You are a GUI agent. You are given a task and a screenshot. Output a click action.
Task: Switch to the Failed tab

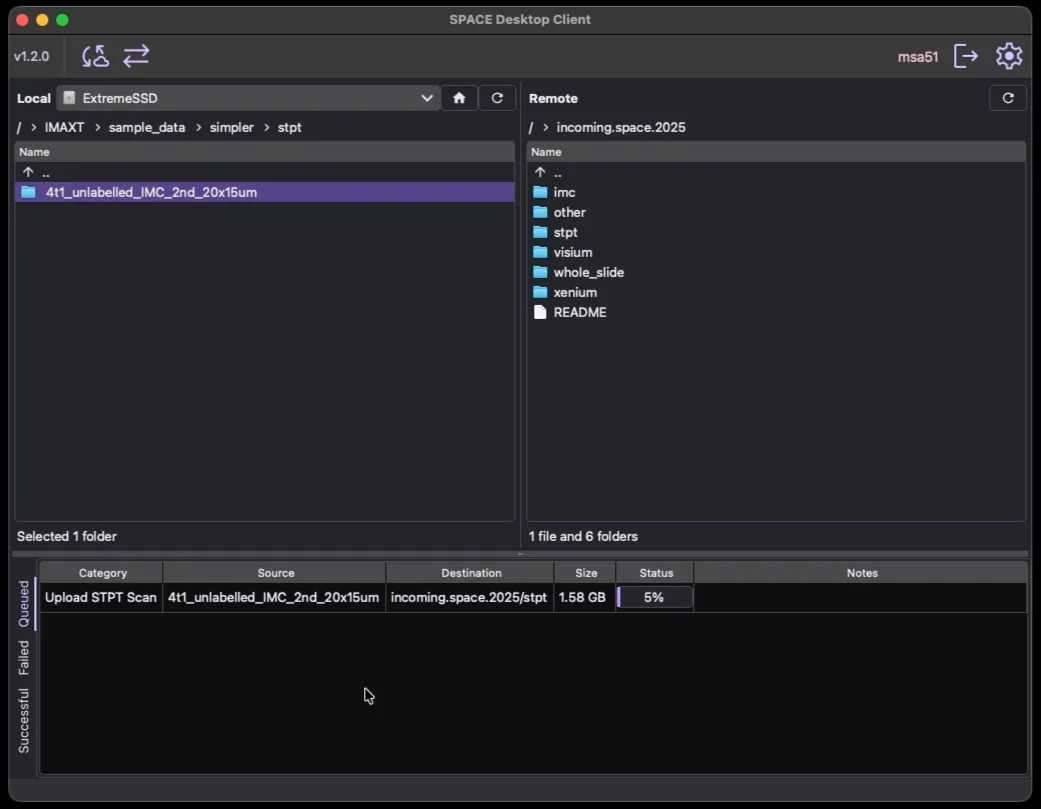click(x=24, y=658)
